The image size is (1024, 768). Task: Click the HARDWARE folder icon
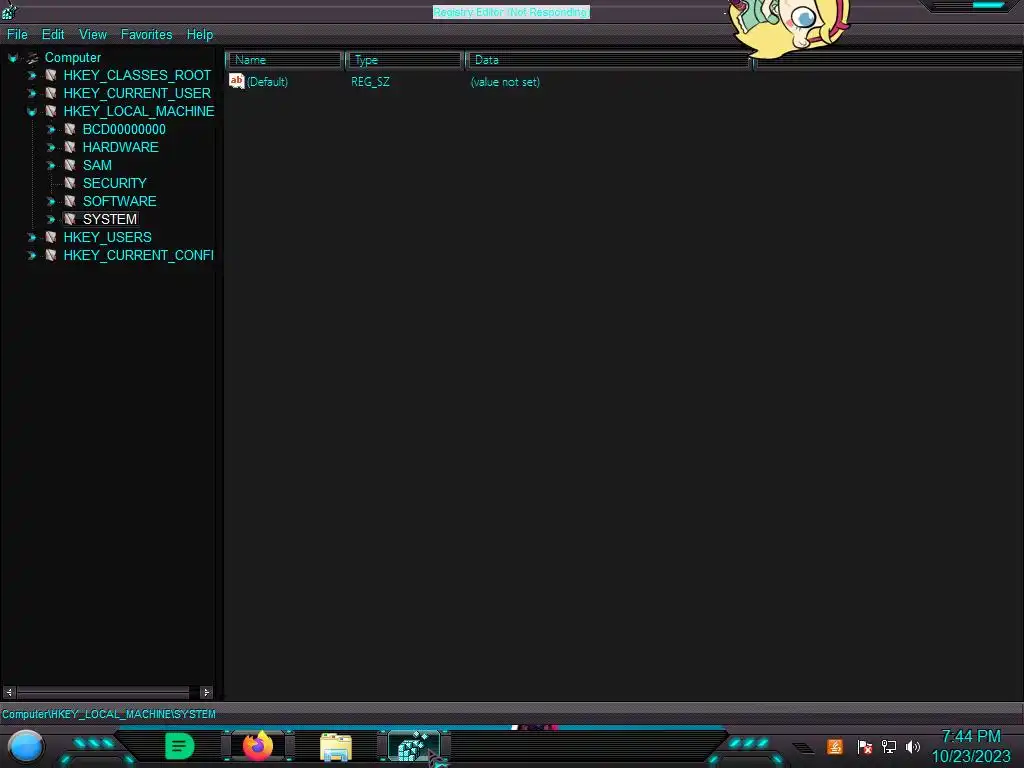tap(70, 147)
